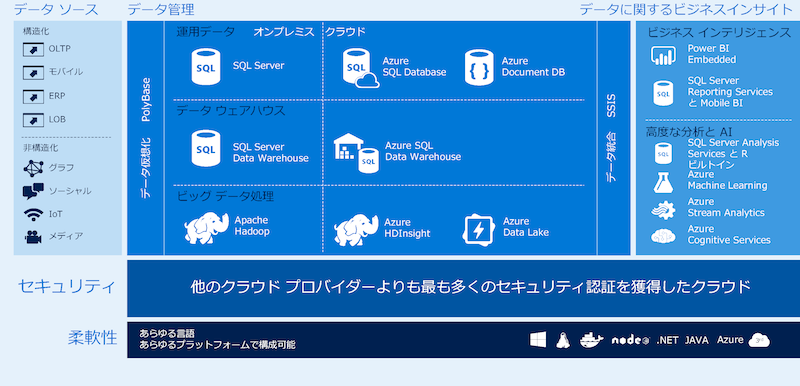Image resolution: width=800 pixels, height=386 pixels.
Task: Click the Apache Hadoop elephant icon
Action: [x=206, y=228]
